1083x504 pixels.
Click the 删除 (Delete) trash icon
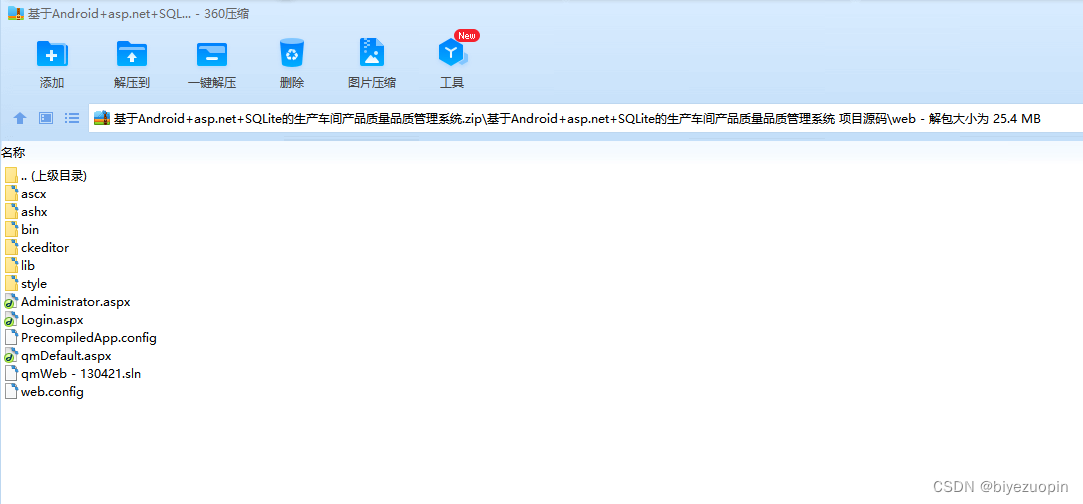pos(292,53)
